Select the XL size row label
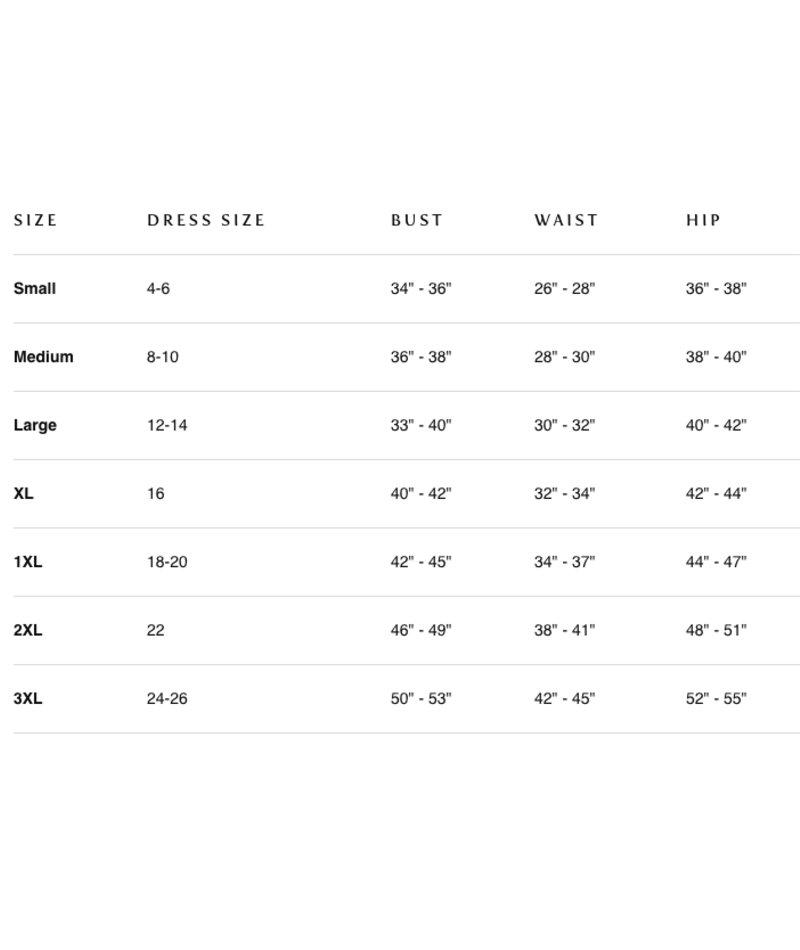The height and width of the screenshot is (950, 800). [x=23, y=494]
